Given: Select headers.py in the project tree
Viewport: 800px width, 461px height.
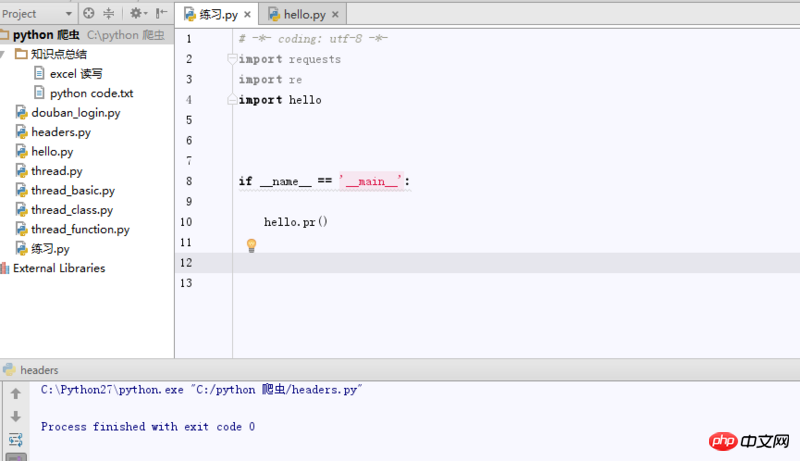Looking at the screenshot, I should click(61, 132).
